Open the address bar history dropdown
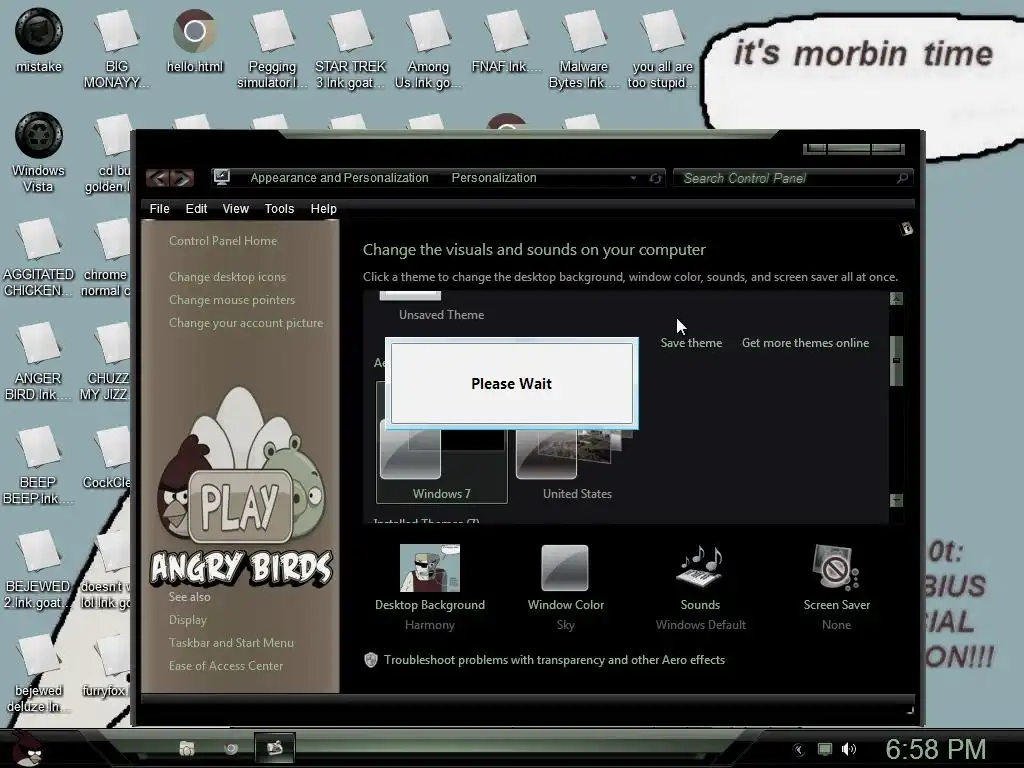Image resolution: width=1024 pixels, height=768 pixels. 633,178
